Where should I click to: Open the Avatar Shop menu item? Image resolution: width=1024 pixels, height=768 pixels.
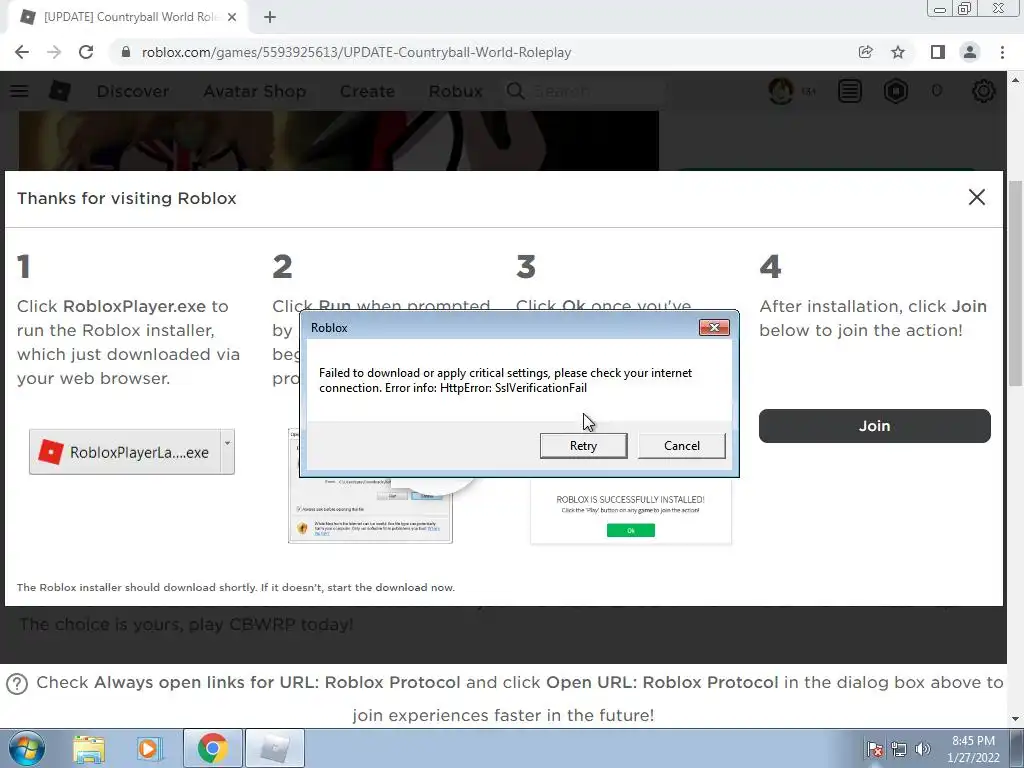(x=255, y=91)
